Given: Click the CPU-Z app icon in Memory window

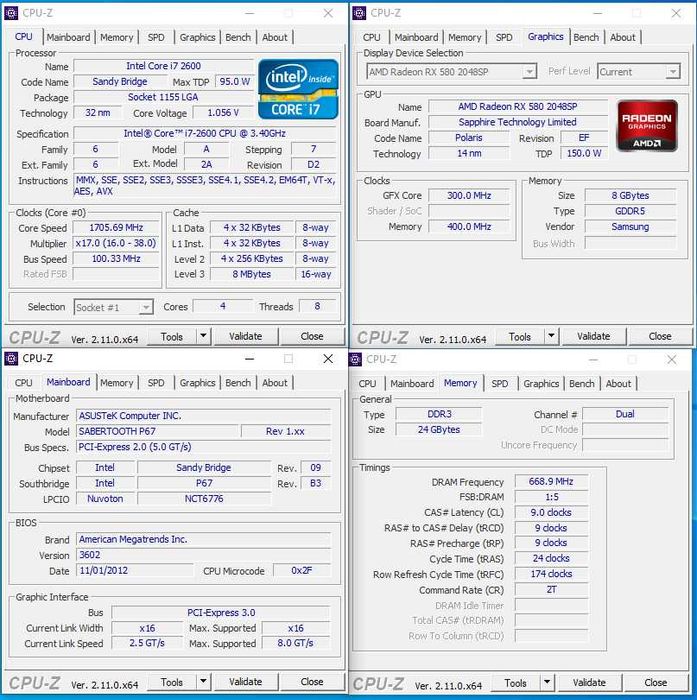Looking at the screenshot, I should click(x=355, y=359).
